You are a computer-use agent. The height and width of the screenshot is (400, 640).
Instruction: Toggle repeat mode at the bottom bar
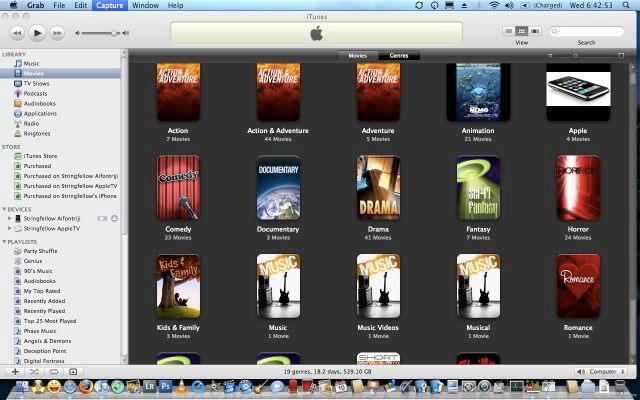56,371
